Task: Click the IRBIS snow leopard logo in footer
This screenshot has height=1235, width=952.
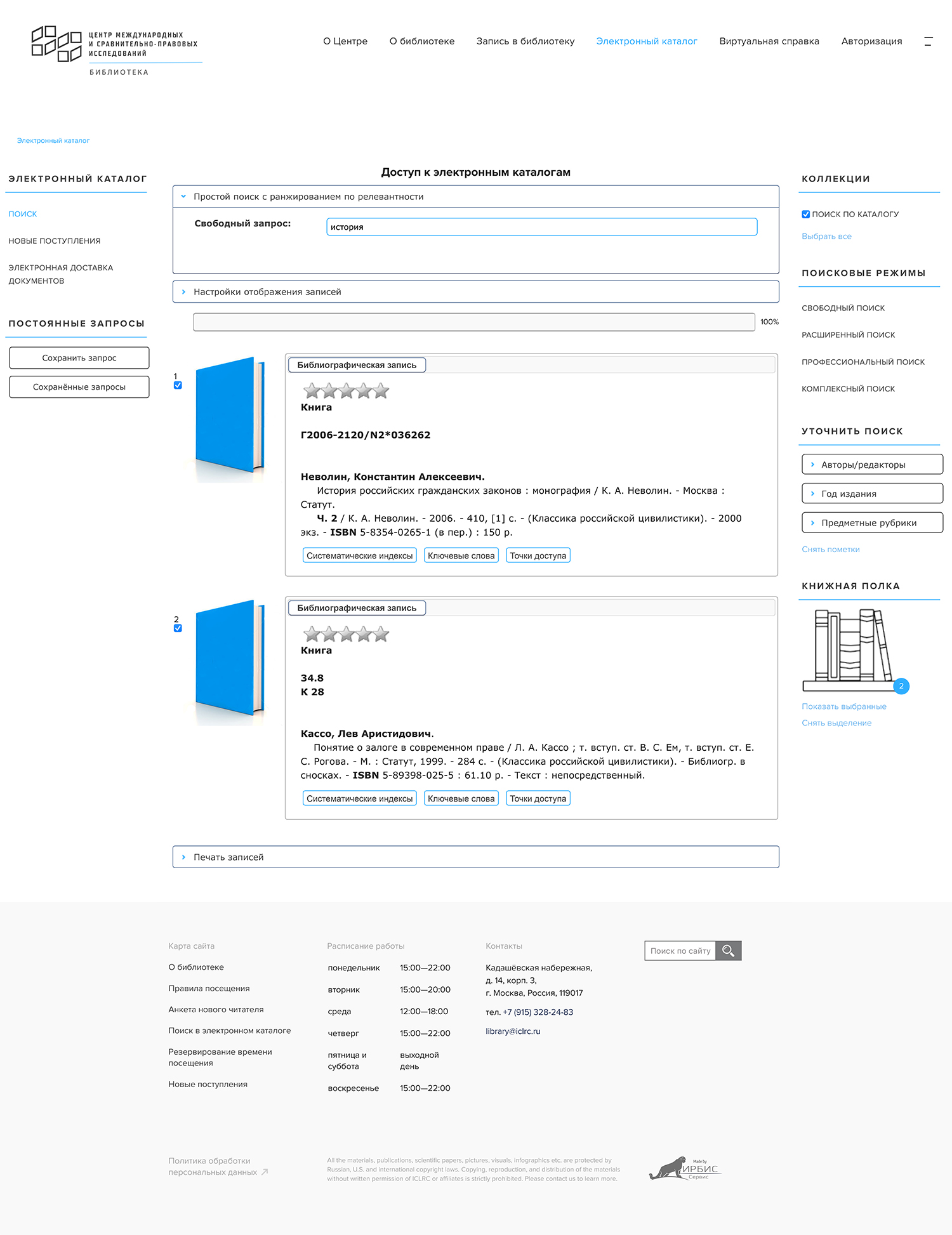Action: point(684,1168)
